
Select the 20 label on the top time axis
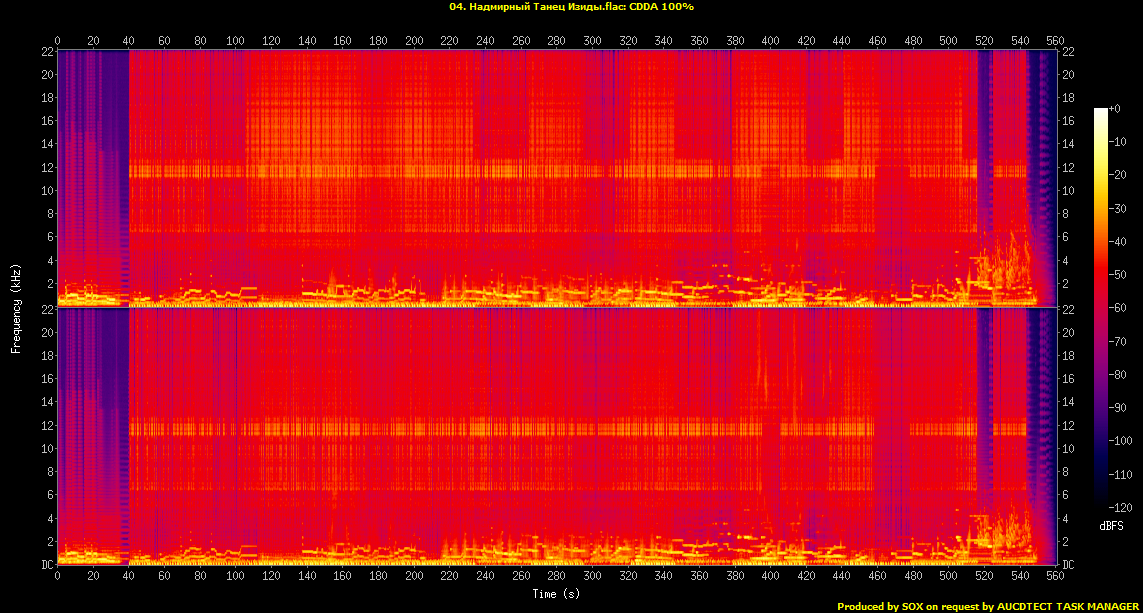point(93,41)
